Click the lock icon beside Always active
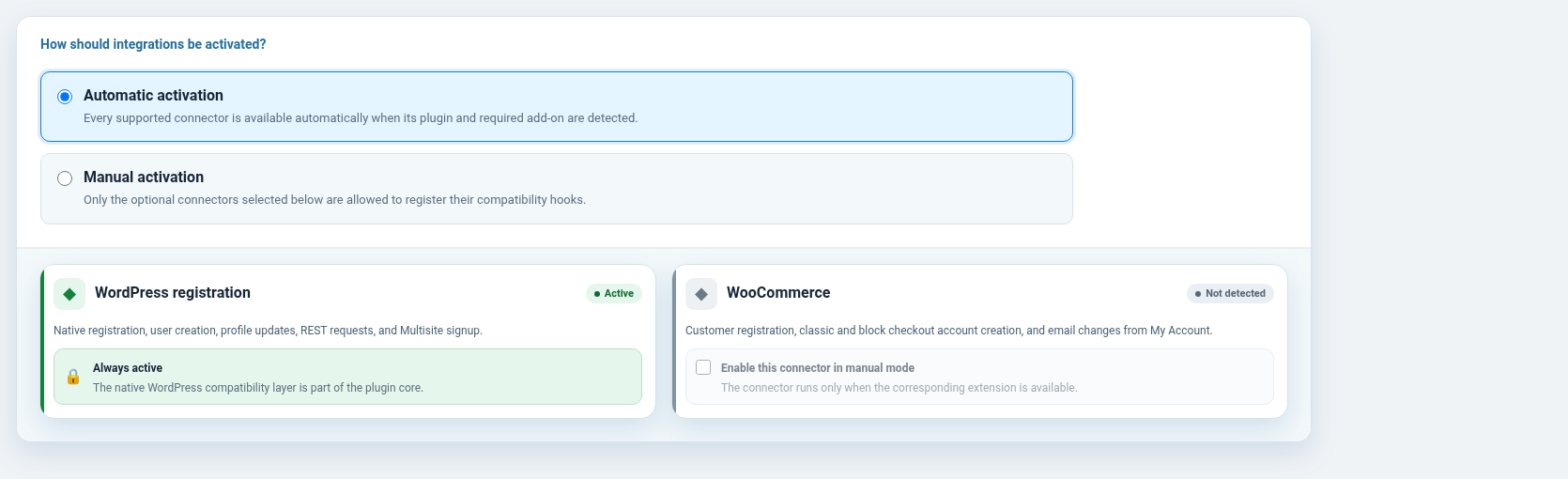The image size is (1568, 479). click(73, 377)
